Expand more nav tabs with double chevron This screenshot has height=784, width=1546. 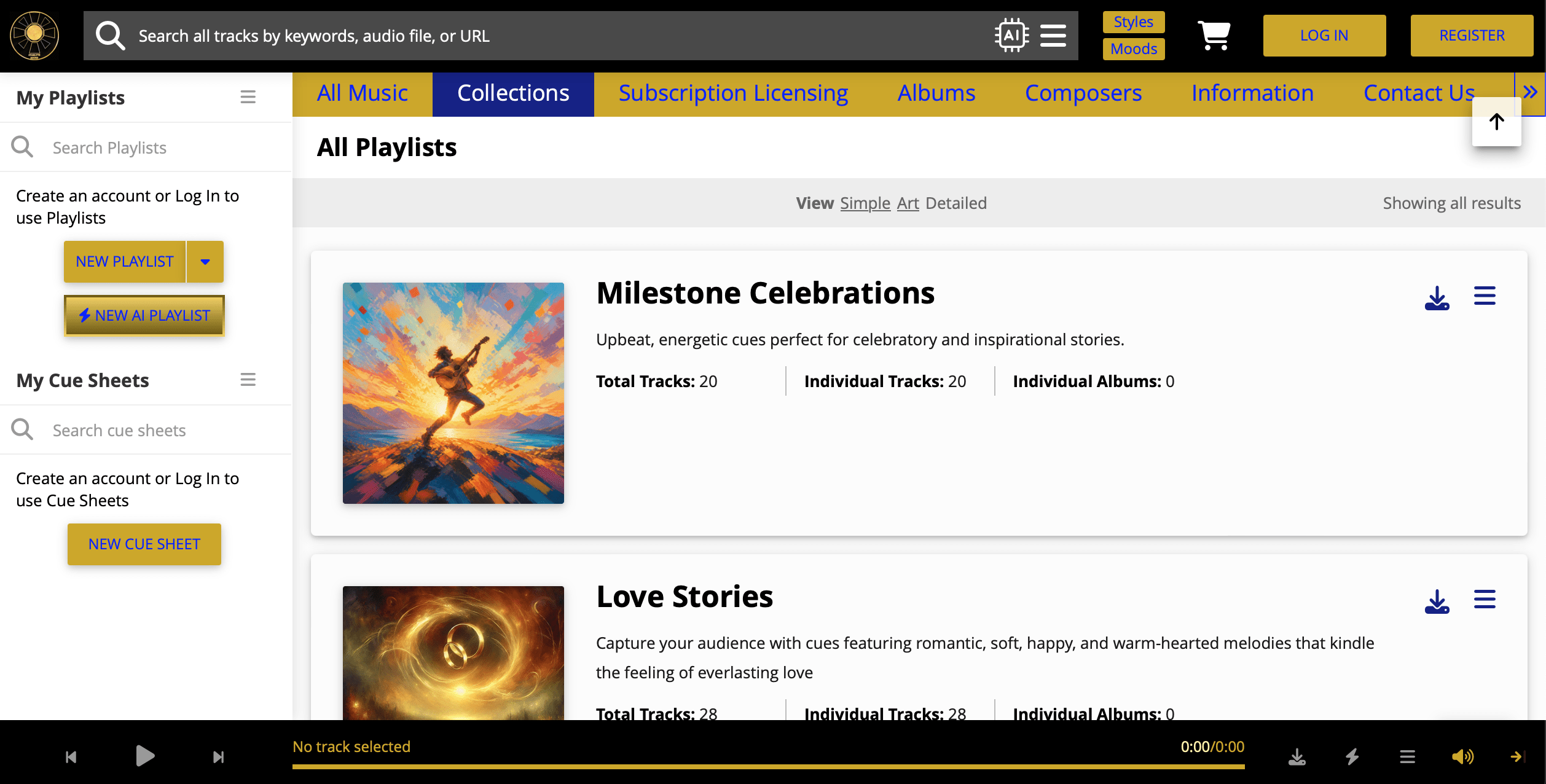click(1530, 93)
